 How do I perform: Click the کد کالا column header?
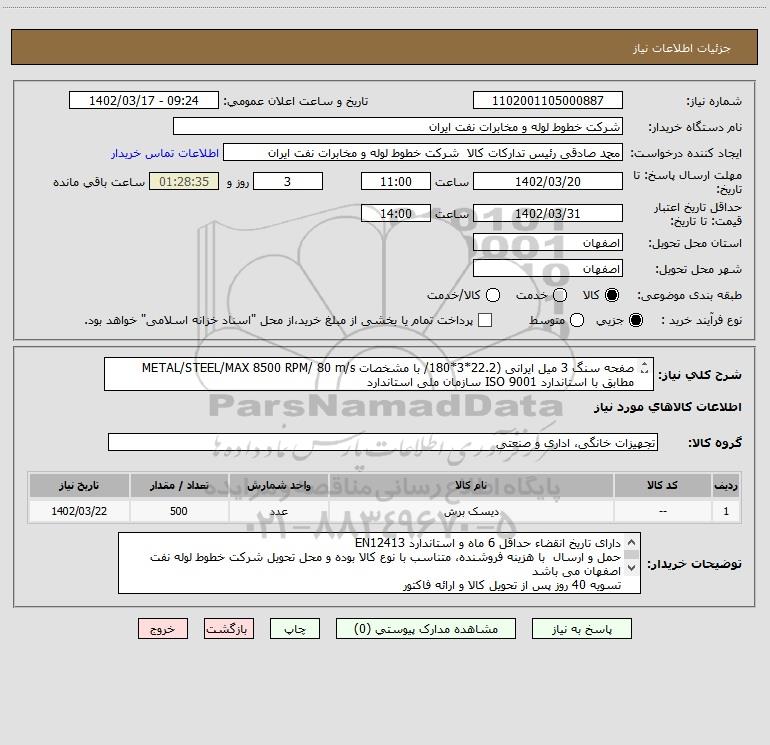click(662, 485)
